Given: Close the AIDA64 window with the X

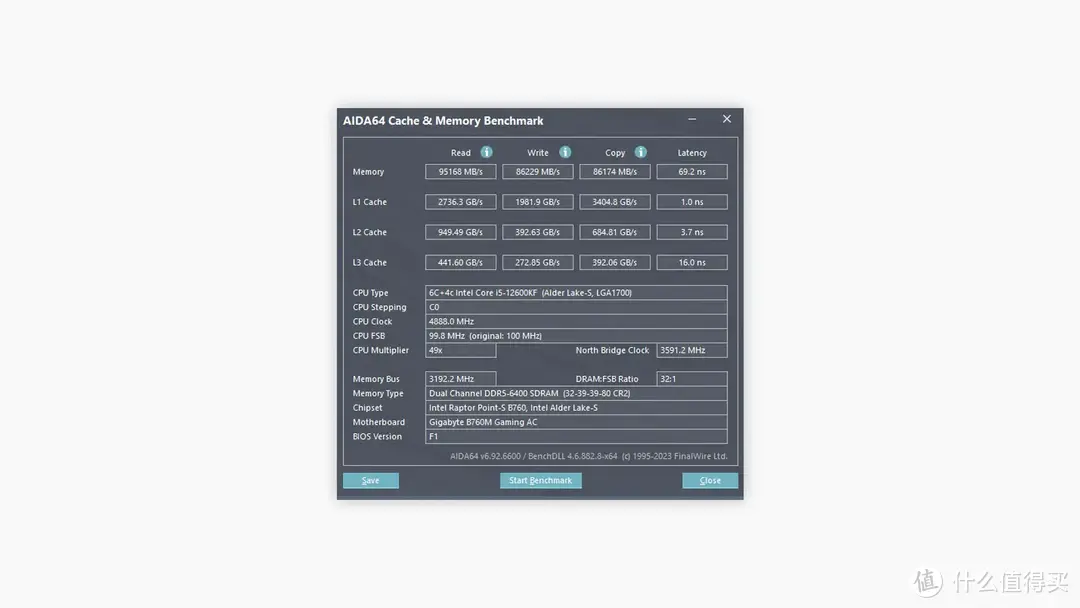Looking at the screenshot, I should 727,119.
